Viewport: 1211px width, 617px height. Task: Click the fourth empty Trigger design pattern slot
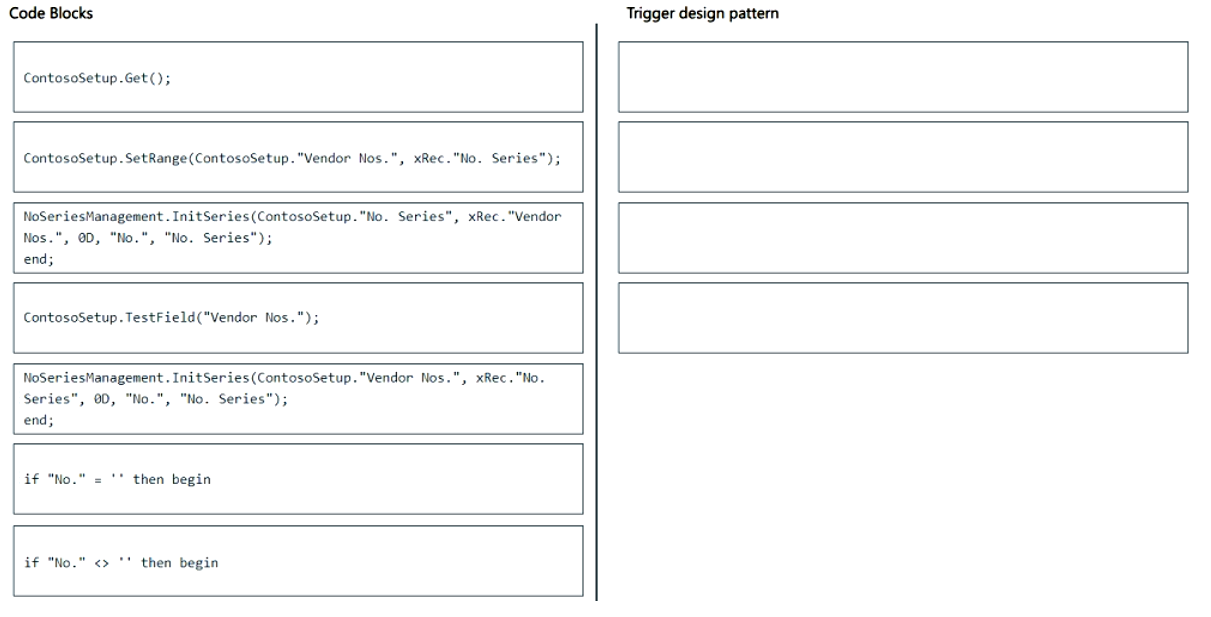903,318
